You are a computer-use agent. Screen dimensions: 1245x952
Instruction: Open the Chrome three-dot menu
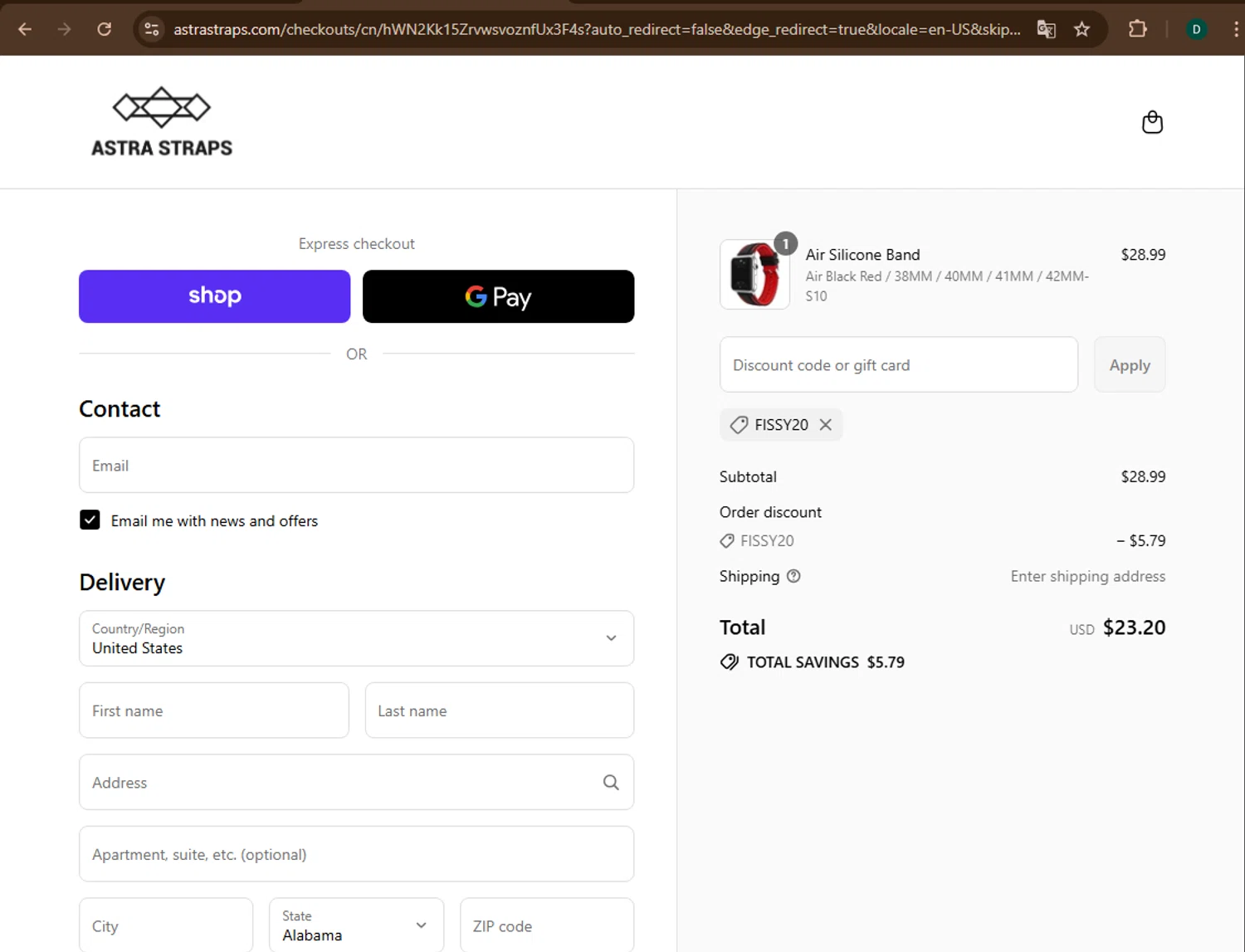coord(1236,29)
